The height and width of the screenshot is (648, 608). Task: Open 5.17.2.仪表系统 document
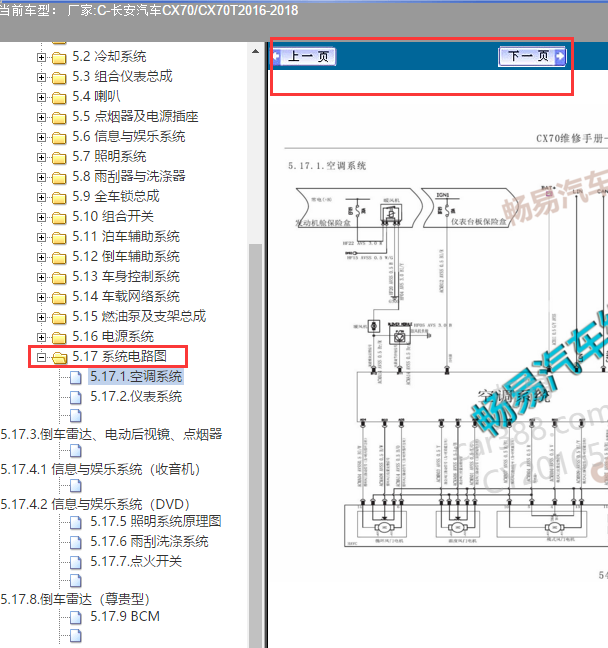(x=136, y=397)
